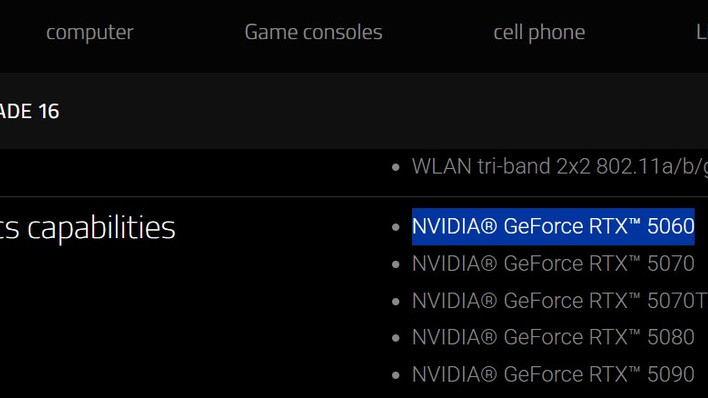Click the bullet beside RTX 5080
This screenshot has height=398, width=708.
(x=396, y=338)
